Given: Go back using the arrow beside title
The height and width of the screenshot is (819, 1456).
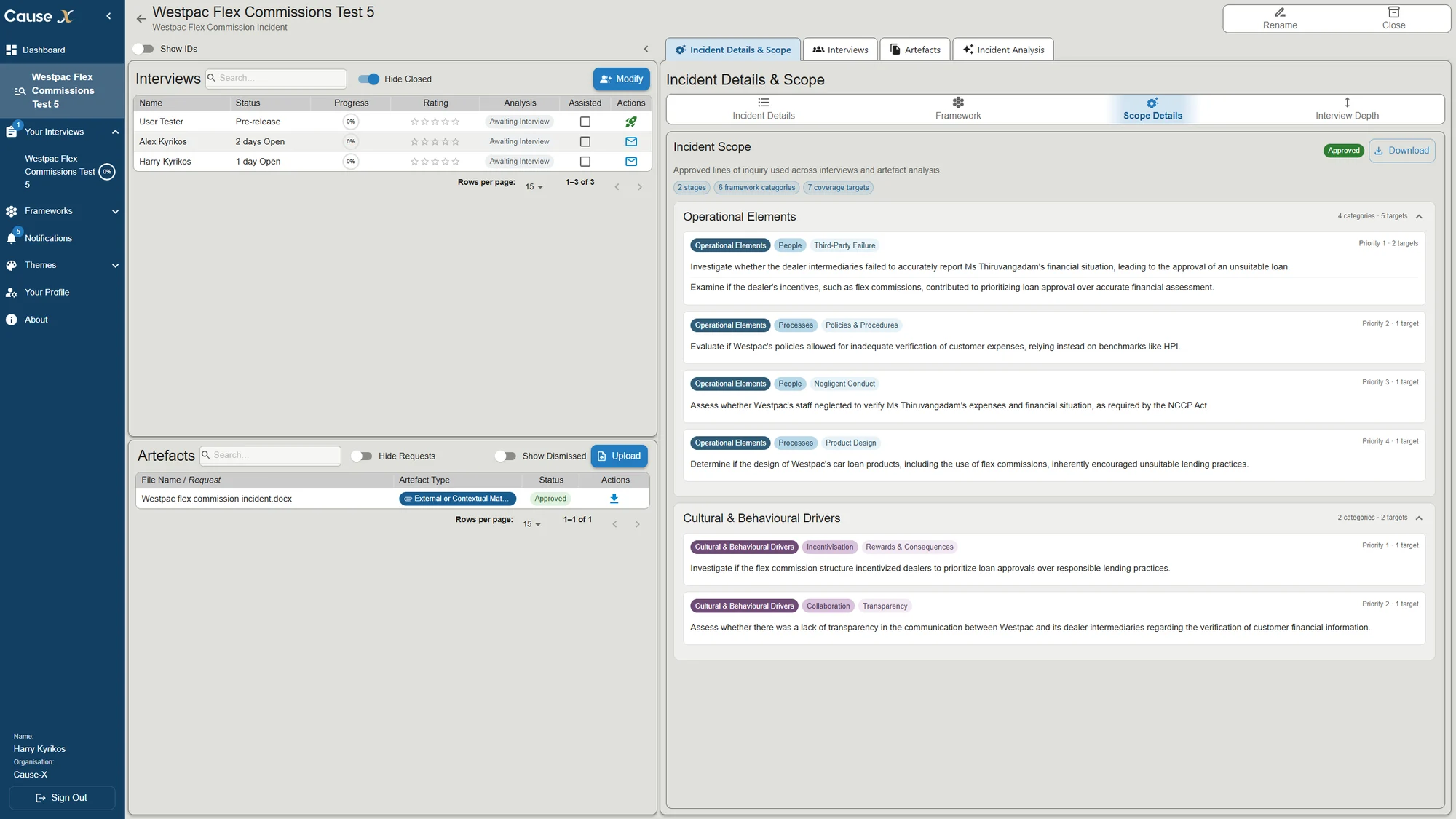Looking at the screenshot, I should pyautogui.click(x=141, y=19).
